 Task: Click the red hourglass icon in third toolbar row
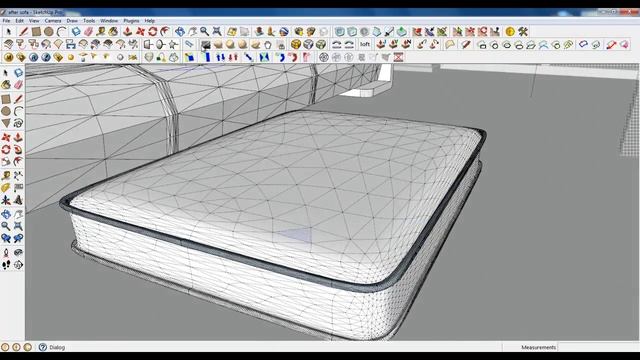coord(398,57)
